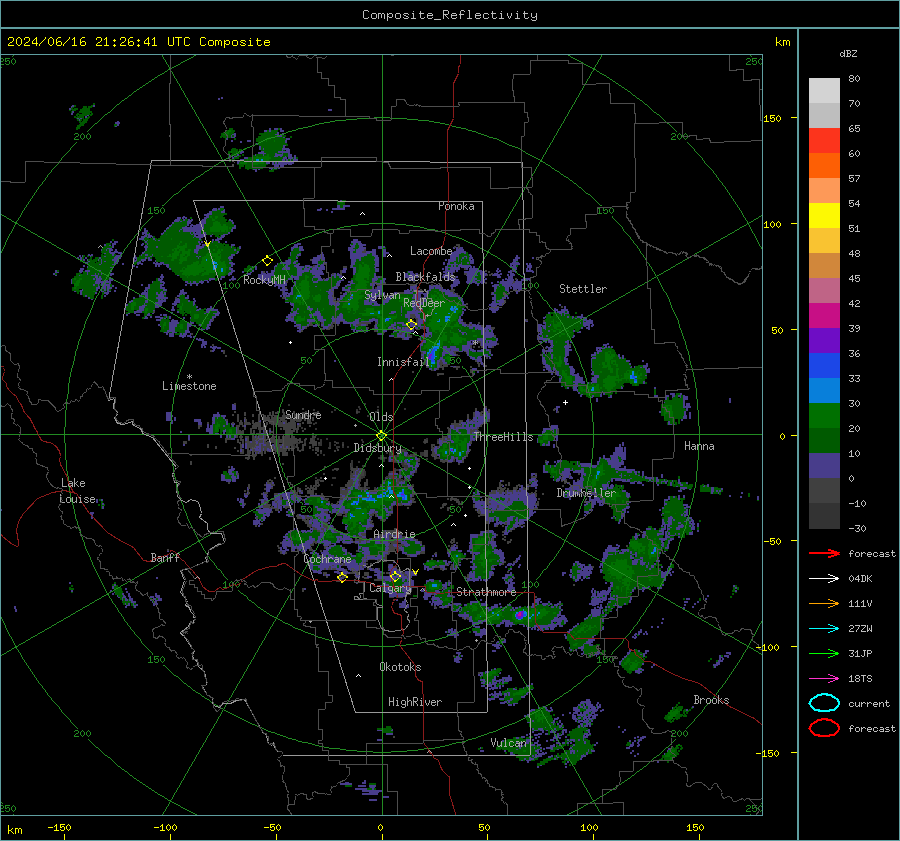This screenshot has width=900, height=841.
Task: Click the Airdrie city label
Action: tap(394, 534)
